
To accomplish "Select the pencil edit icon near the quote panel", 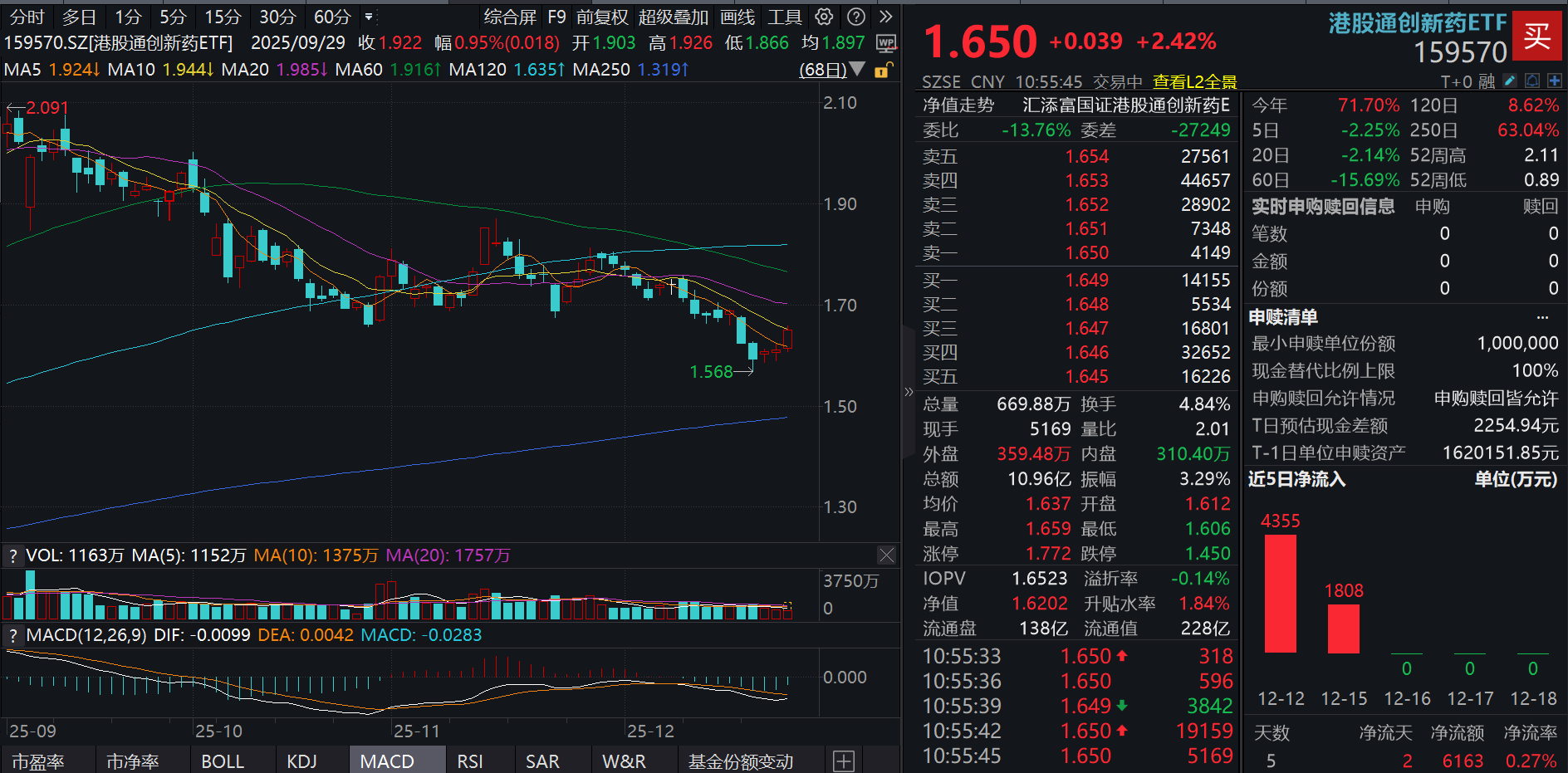I will coord(1509,81).
